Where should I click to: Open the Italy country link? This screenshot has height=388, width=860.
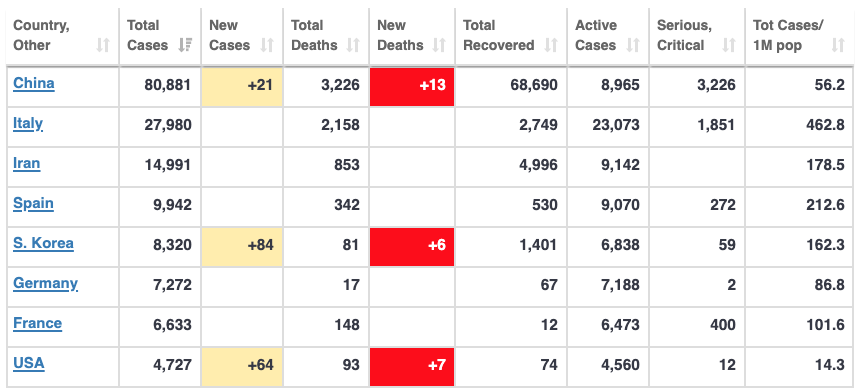tap(28, 123)
